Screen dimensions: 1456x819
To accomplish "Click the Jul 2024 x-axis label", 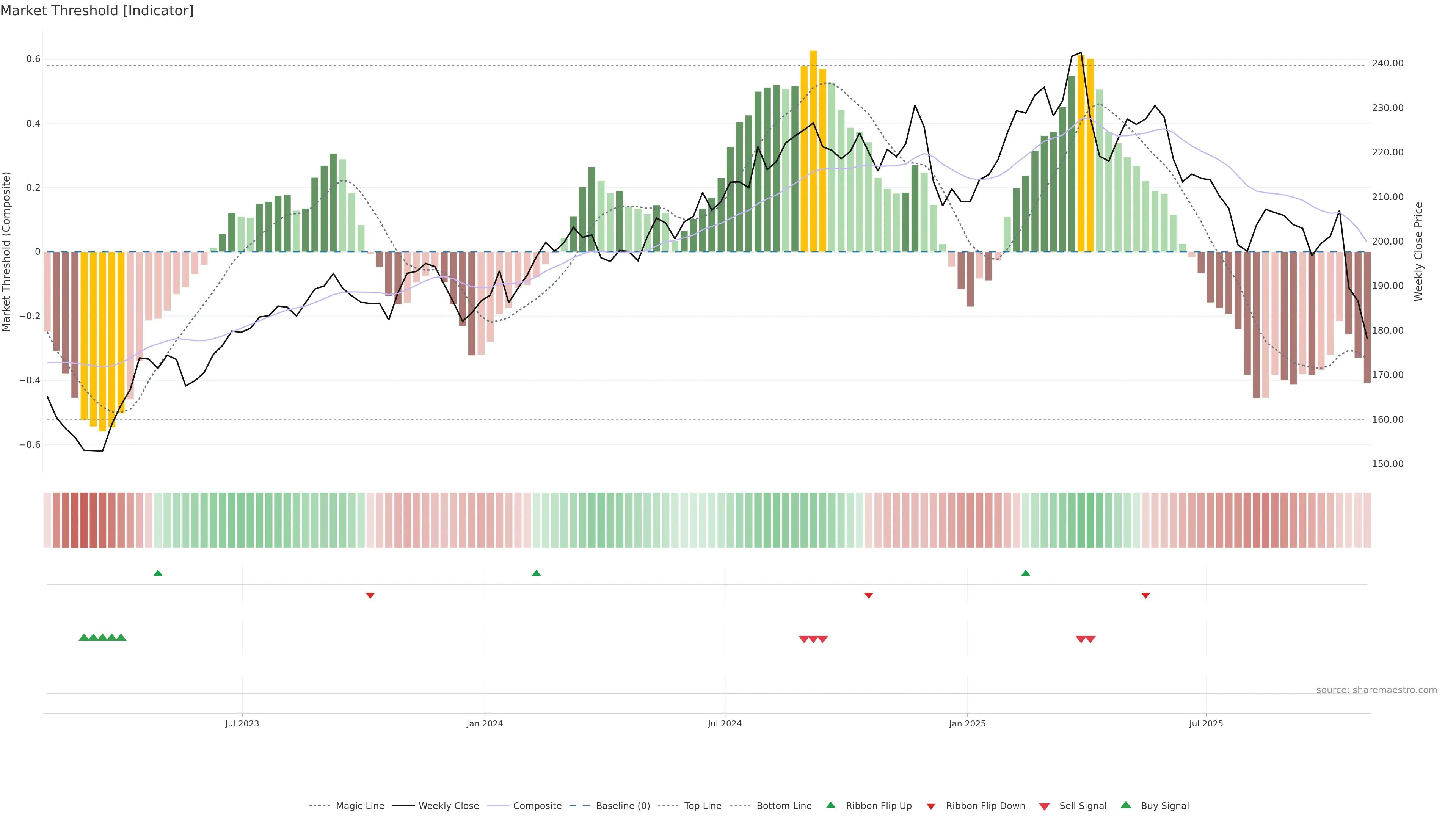I will click(x=725, y=723).
